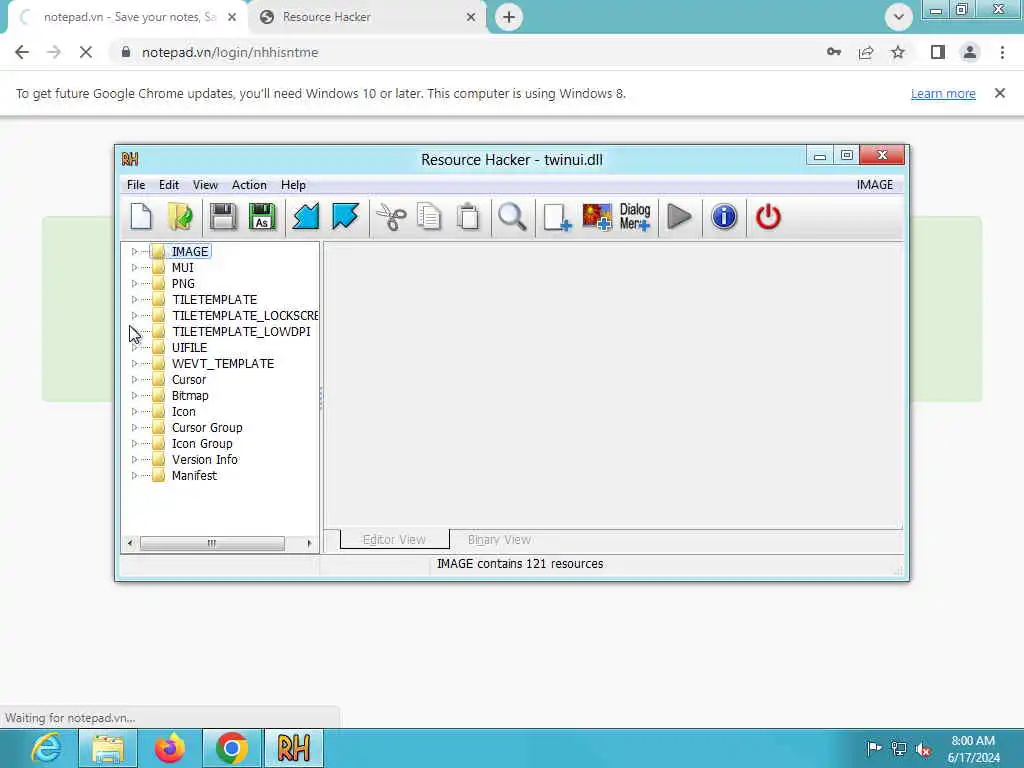Import resource with blue down-arrow icon
This screenshot has width=1024, height=768.
pyautogui.click(x=306, y=217)
